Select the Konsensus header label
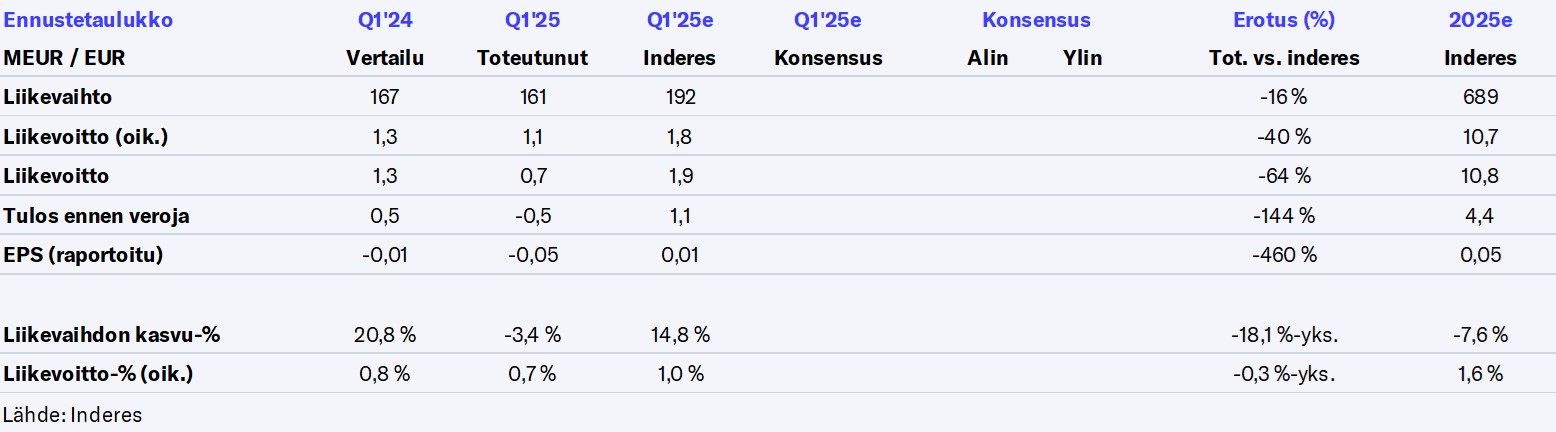The image size is (1556, 432). coord(1036,20)
